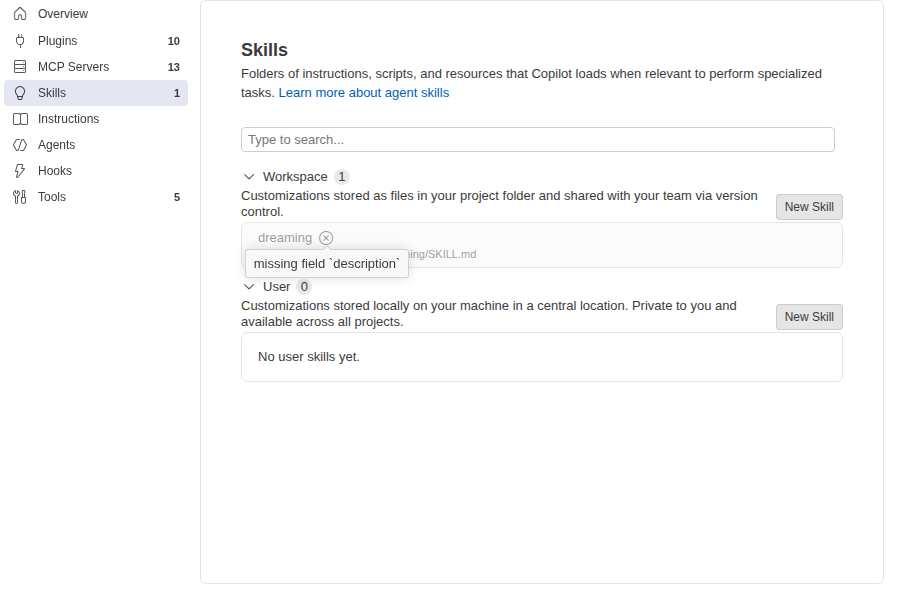Click the error icon next to dreaming
Viewport: 900px width, 600px height.
326,238
